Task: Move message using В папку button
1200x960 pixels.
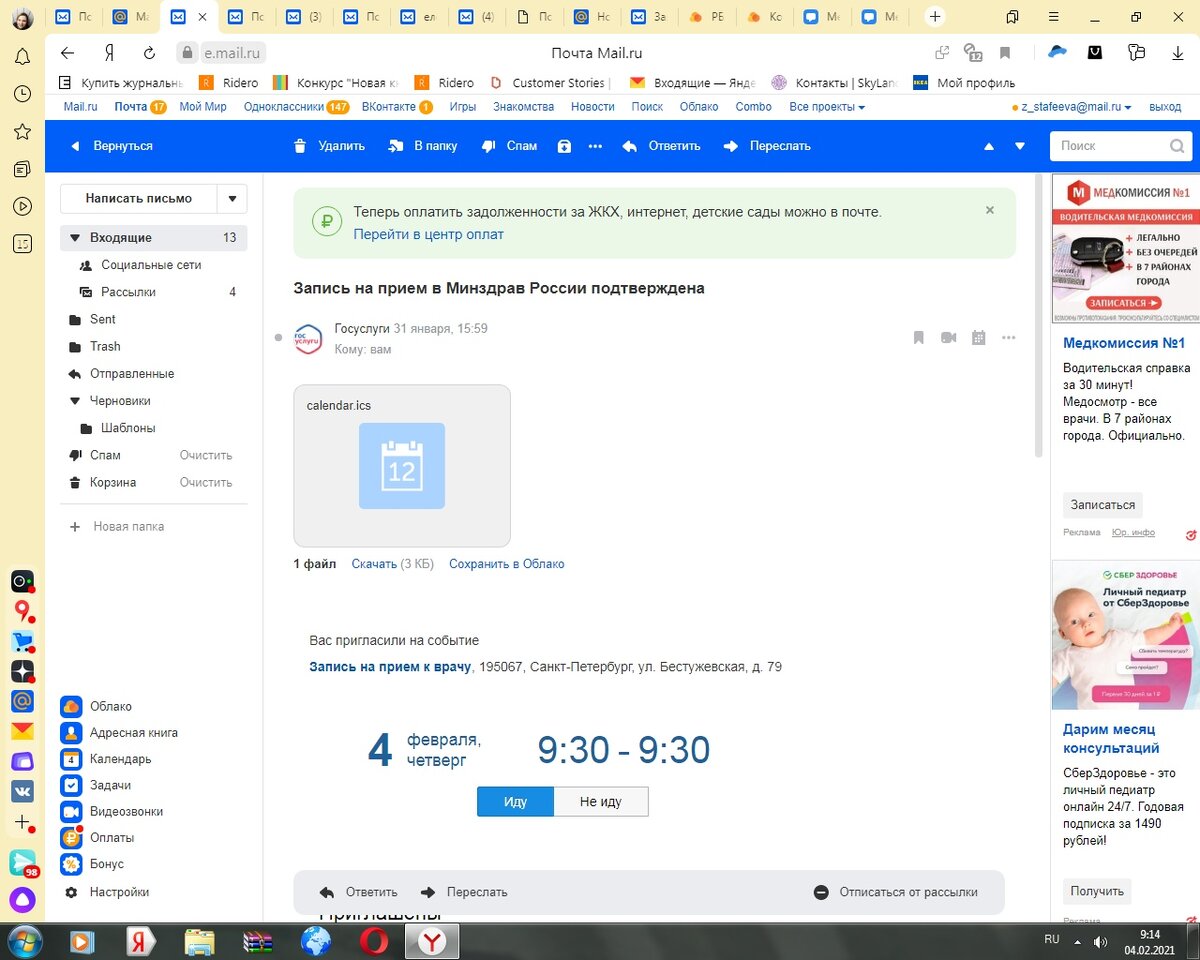Action: tap(422, 146)
